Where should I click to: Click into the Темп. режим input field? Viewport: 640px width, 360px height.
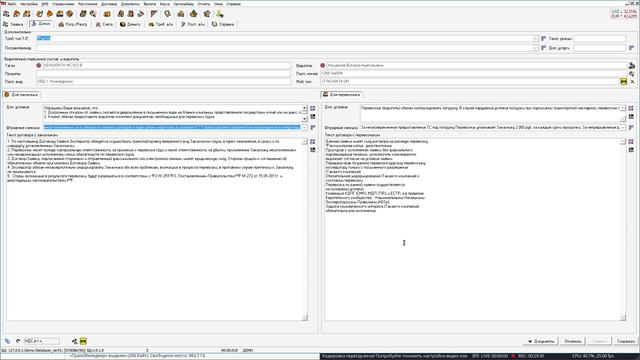tap(600, 38)
